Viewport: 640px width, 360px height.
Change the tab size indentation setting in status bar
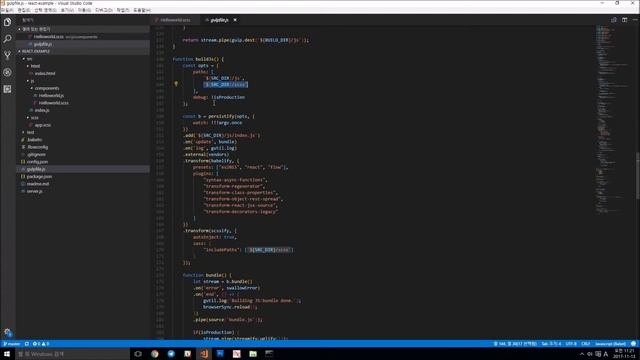551,344
